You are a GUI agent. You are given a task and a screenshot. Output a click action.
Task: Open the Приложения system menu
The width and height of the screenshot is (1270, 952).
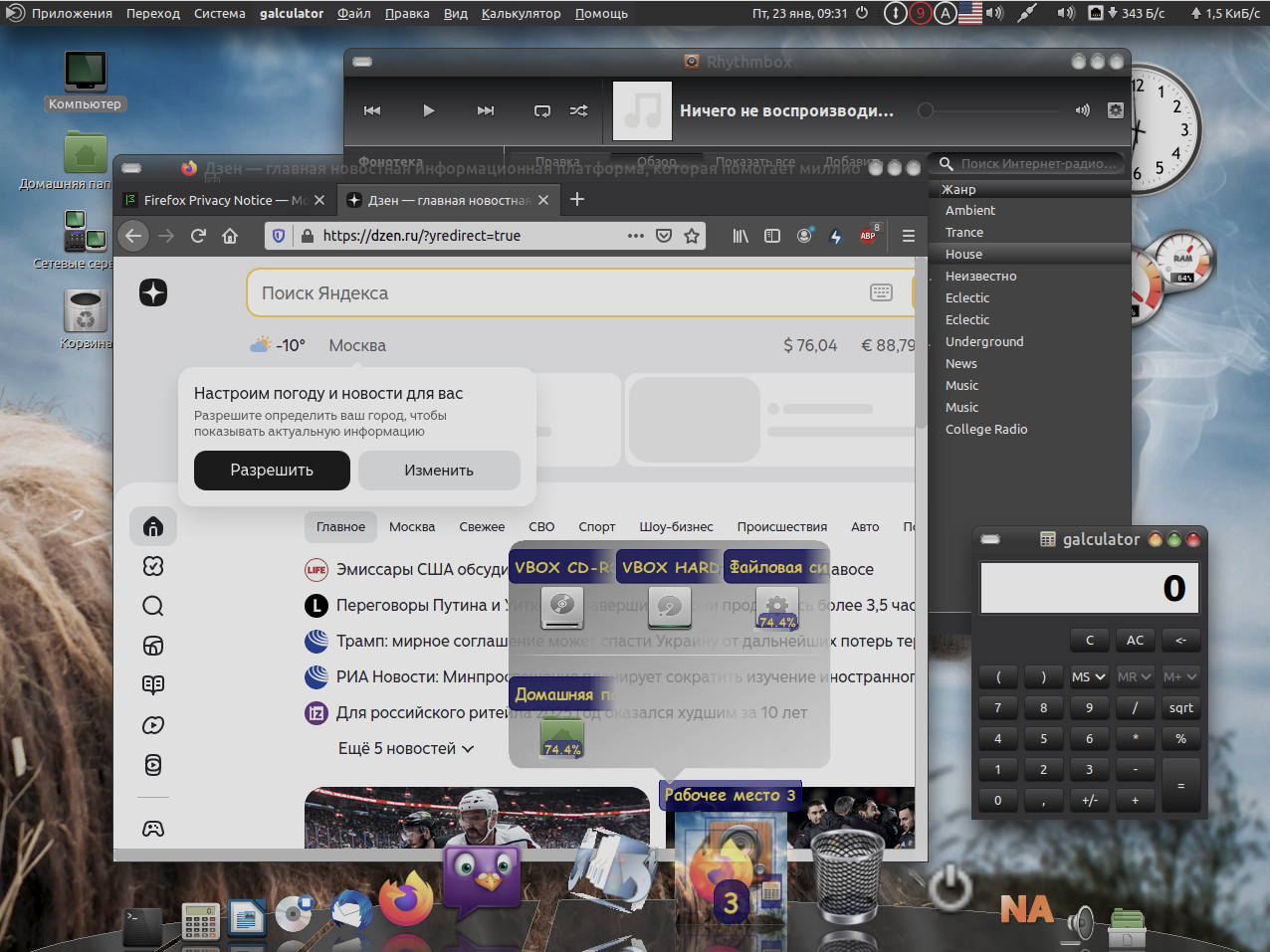pyautogui.click(x=72, y=13)
